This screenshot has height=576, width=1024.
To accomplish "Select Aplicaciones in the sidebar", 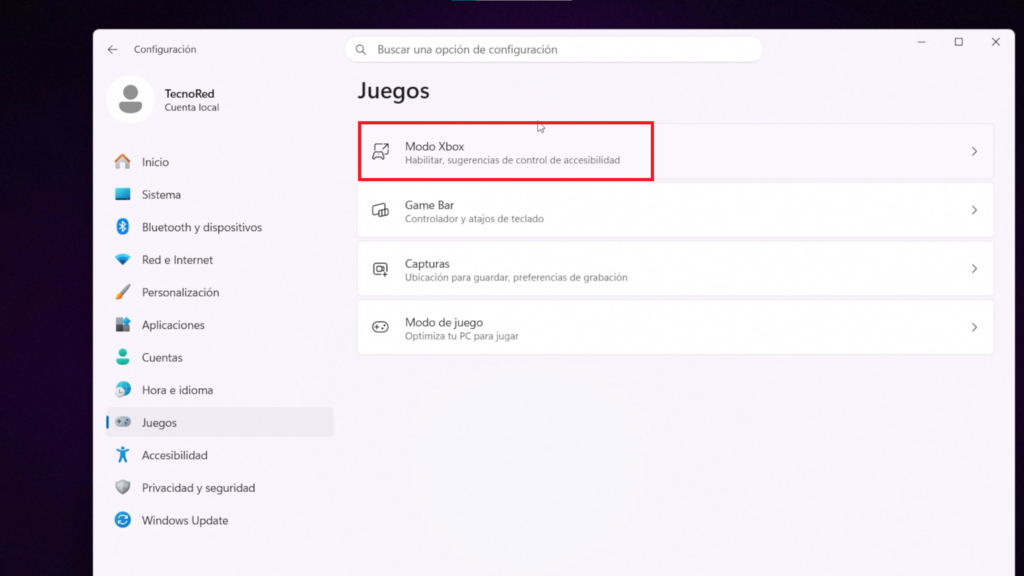I will point(219,325).
